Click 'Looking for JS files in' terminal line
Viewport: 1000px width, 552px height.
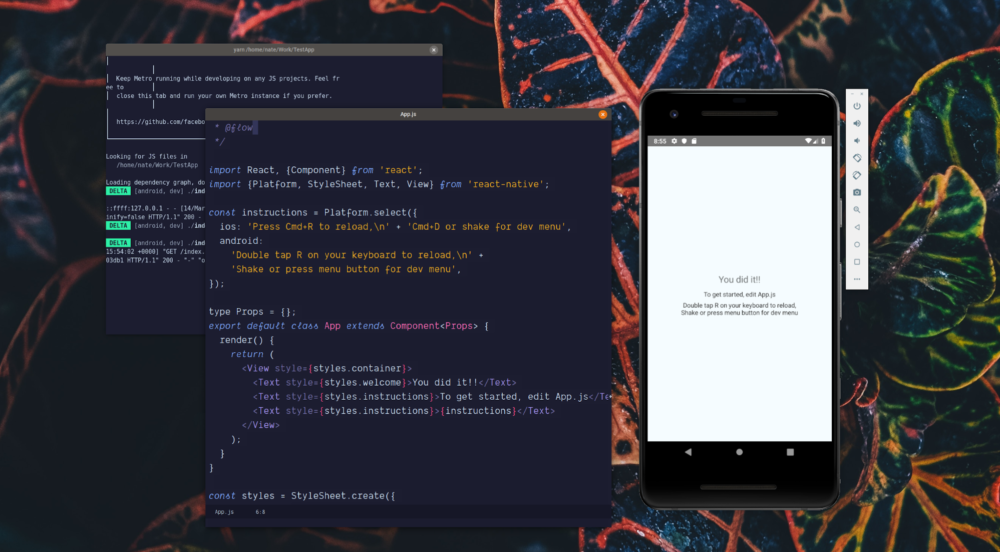[147, 156]
